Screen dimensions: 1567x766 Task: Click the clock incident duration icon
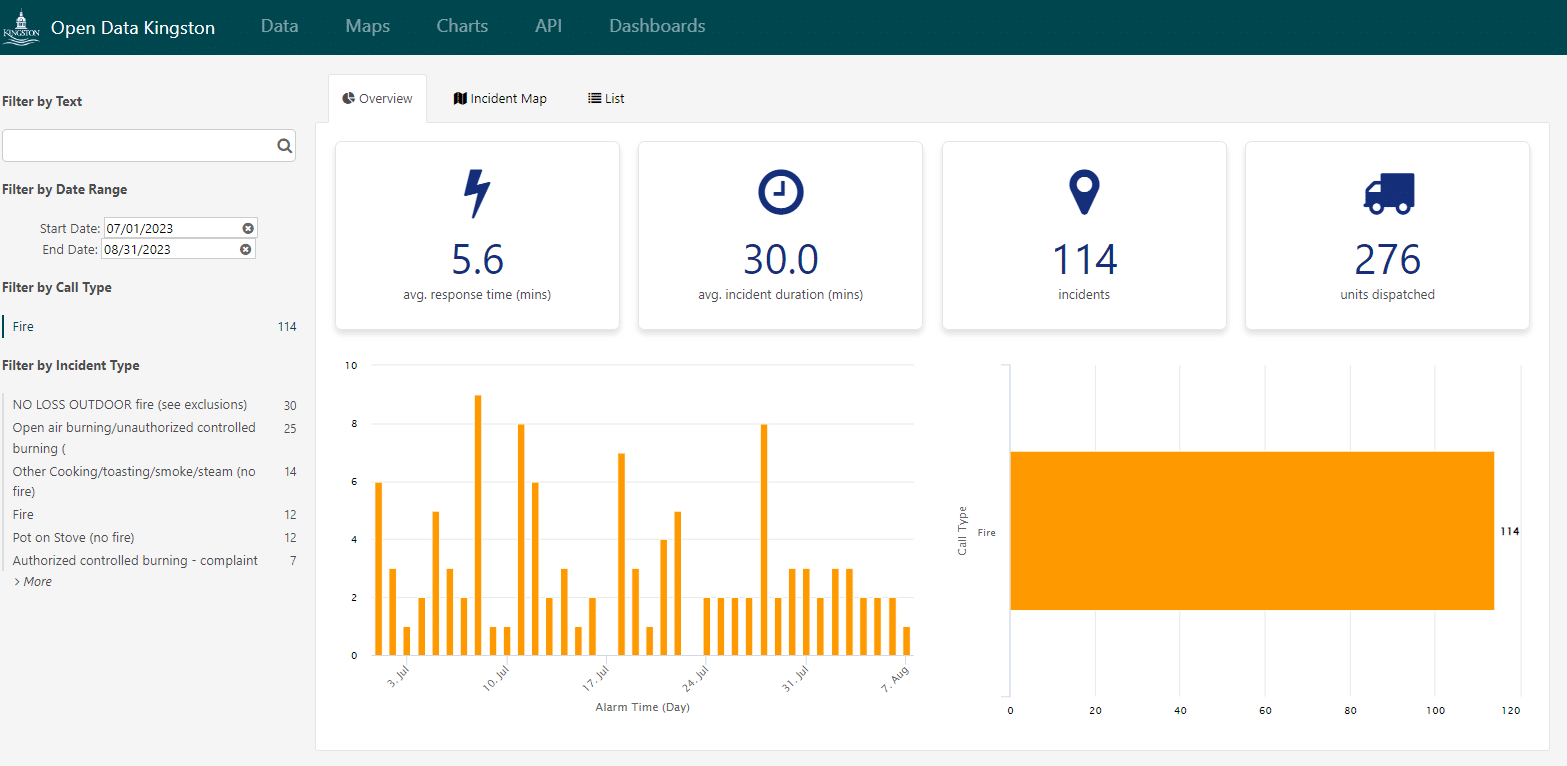pyautogui.click(x=780, y=192)
